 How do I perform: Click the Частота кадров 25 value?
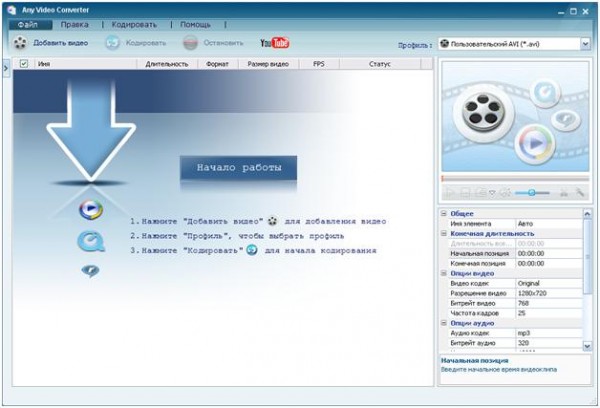(549, 313)
